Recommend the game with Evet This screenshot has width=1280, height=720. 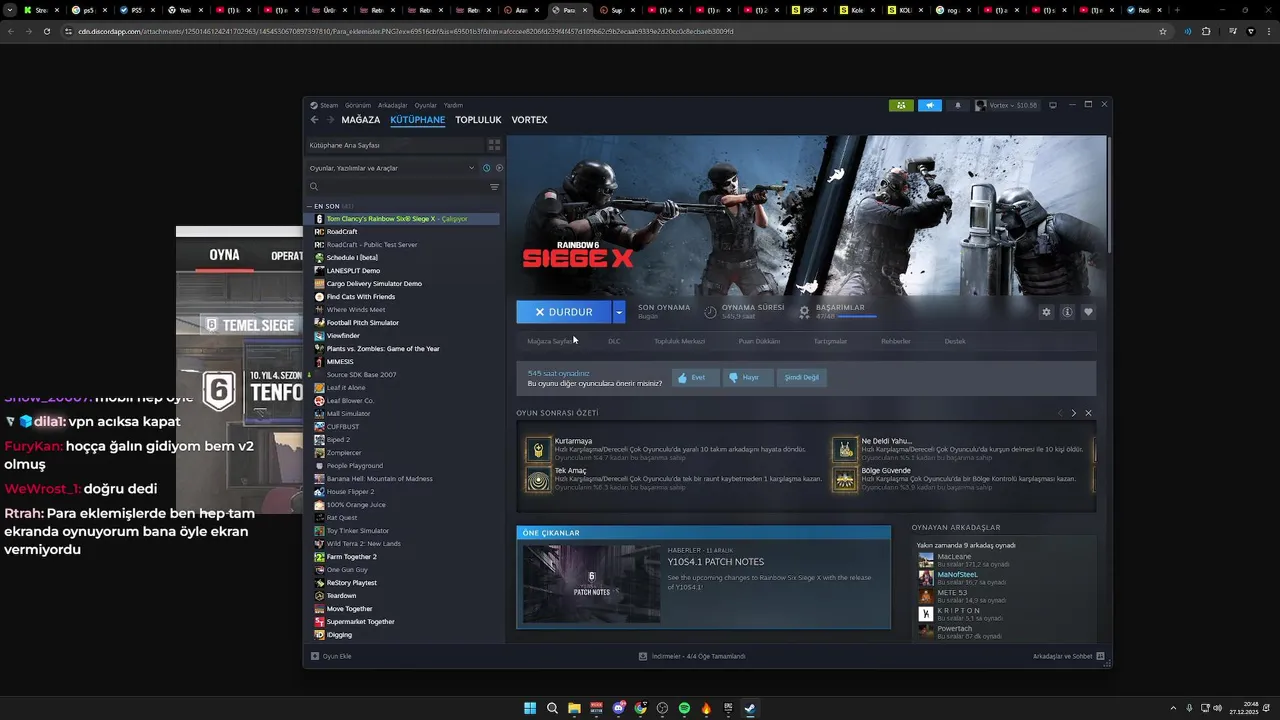click(x=695, y=377)
